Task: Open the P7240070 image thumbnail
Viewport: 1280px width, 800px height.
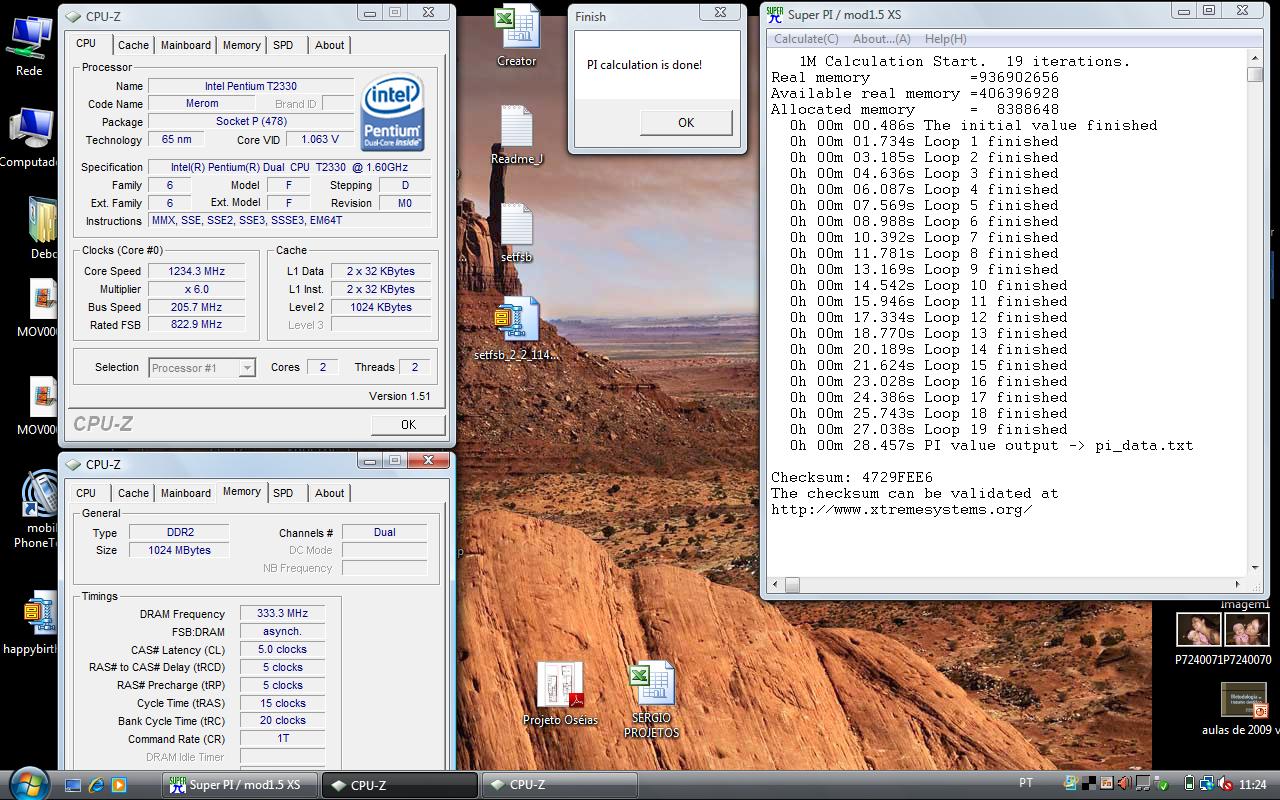Action: [1246, 630]
